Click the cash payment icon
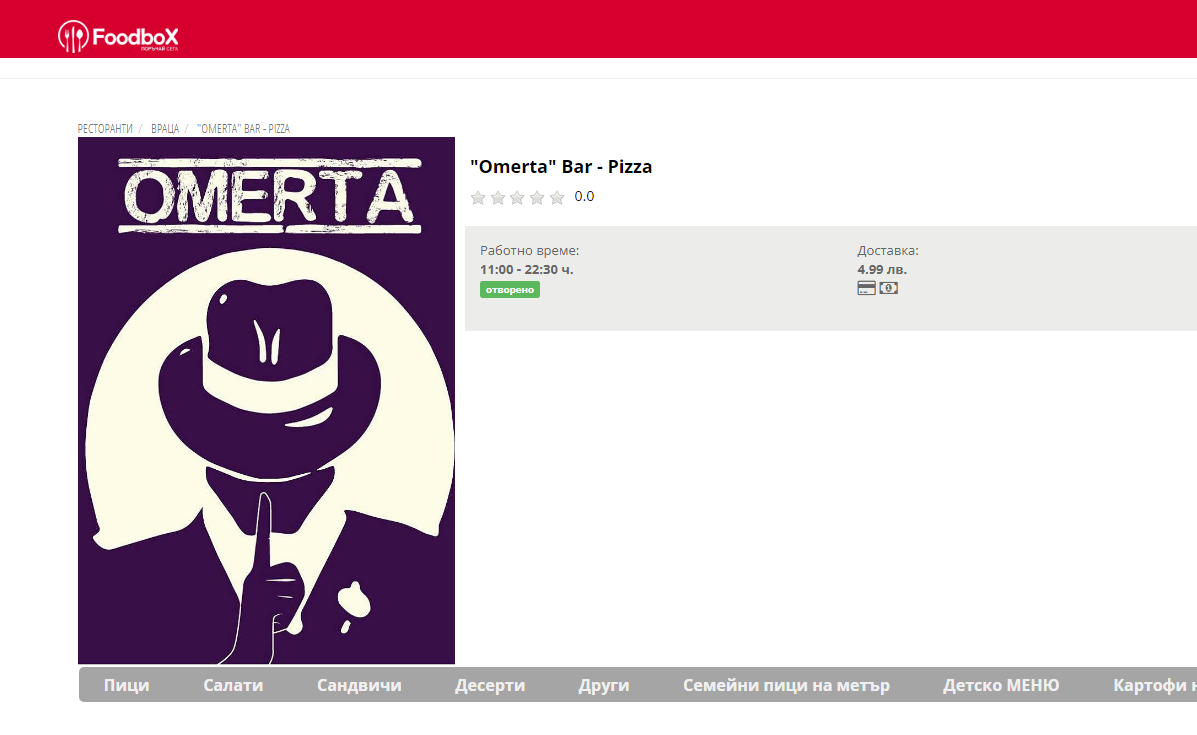Viewport: 1197px width, 735px height. coord(889,288)
